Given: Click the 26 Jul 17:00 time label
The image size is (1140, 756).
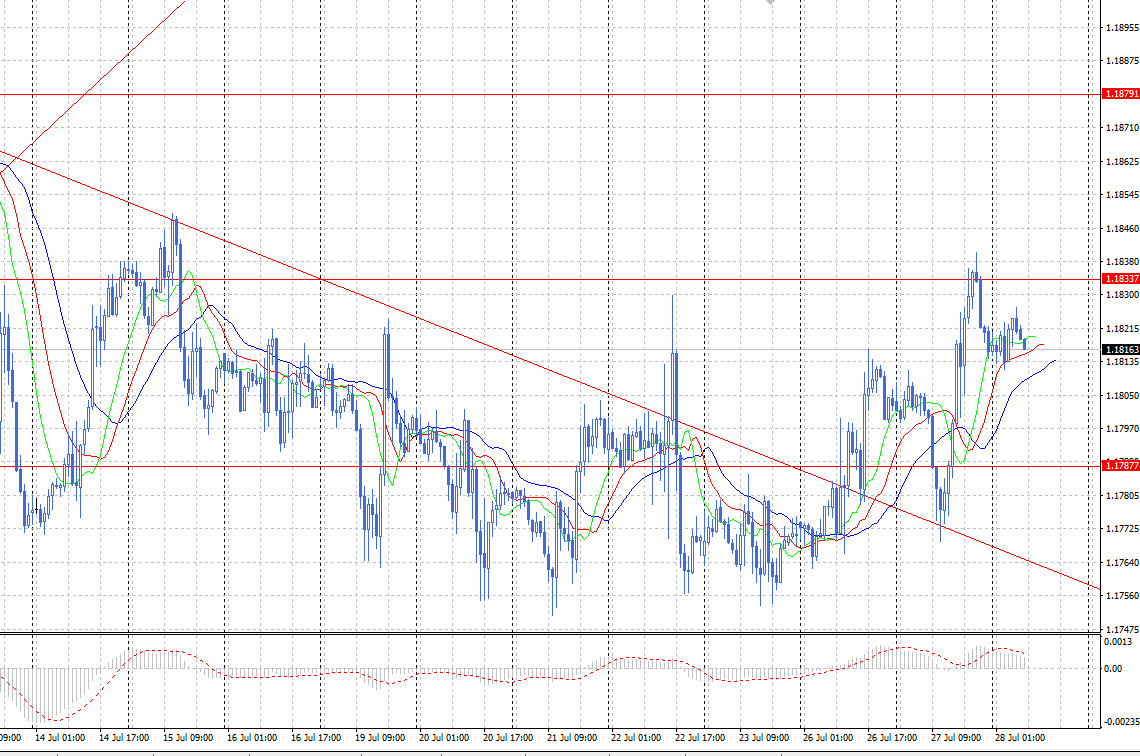Looking at the screenshot, I should (891, 738).
